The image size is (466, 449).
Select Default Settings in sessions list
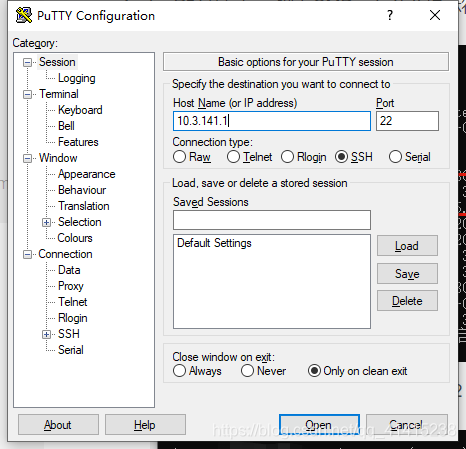[214, 243]
